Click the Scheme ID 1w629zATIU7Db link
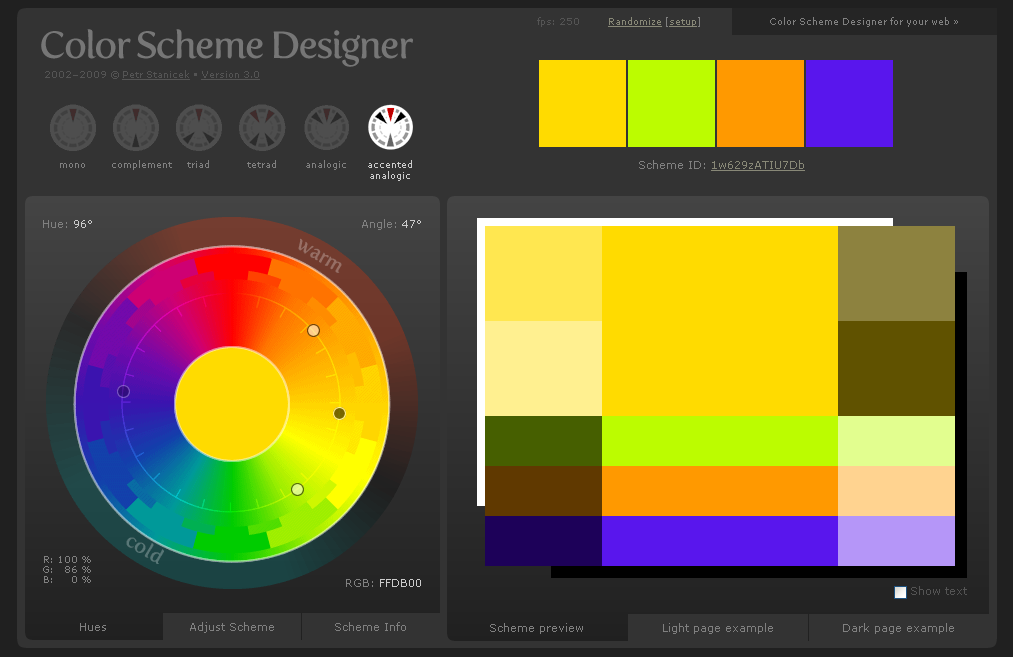Screen dimensions: 1013x657 pos(757,165)
